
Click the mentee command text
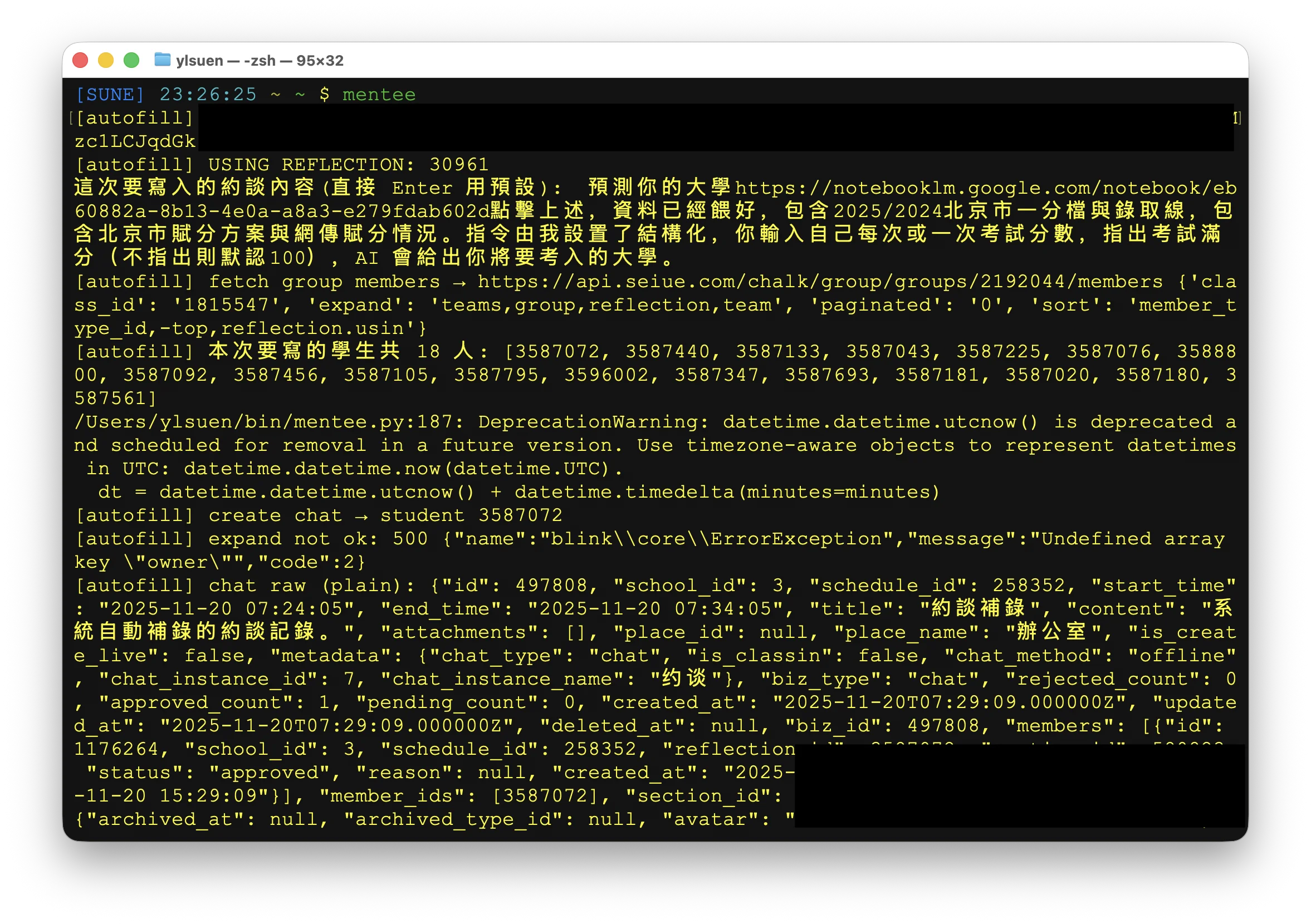point(380,94)
